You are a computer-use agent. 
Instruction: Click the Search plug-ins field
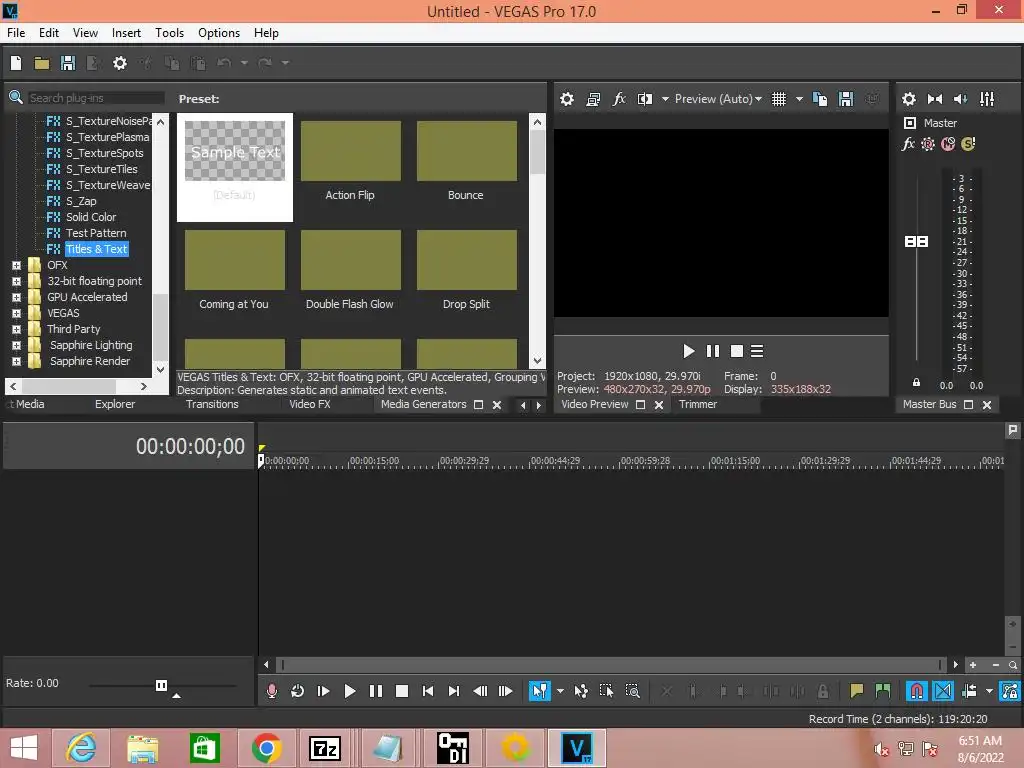(95, 98)
